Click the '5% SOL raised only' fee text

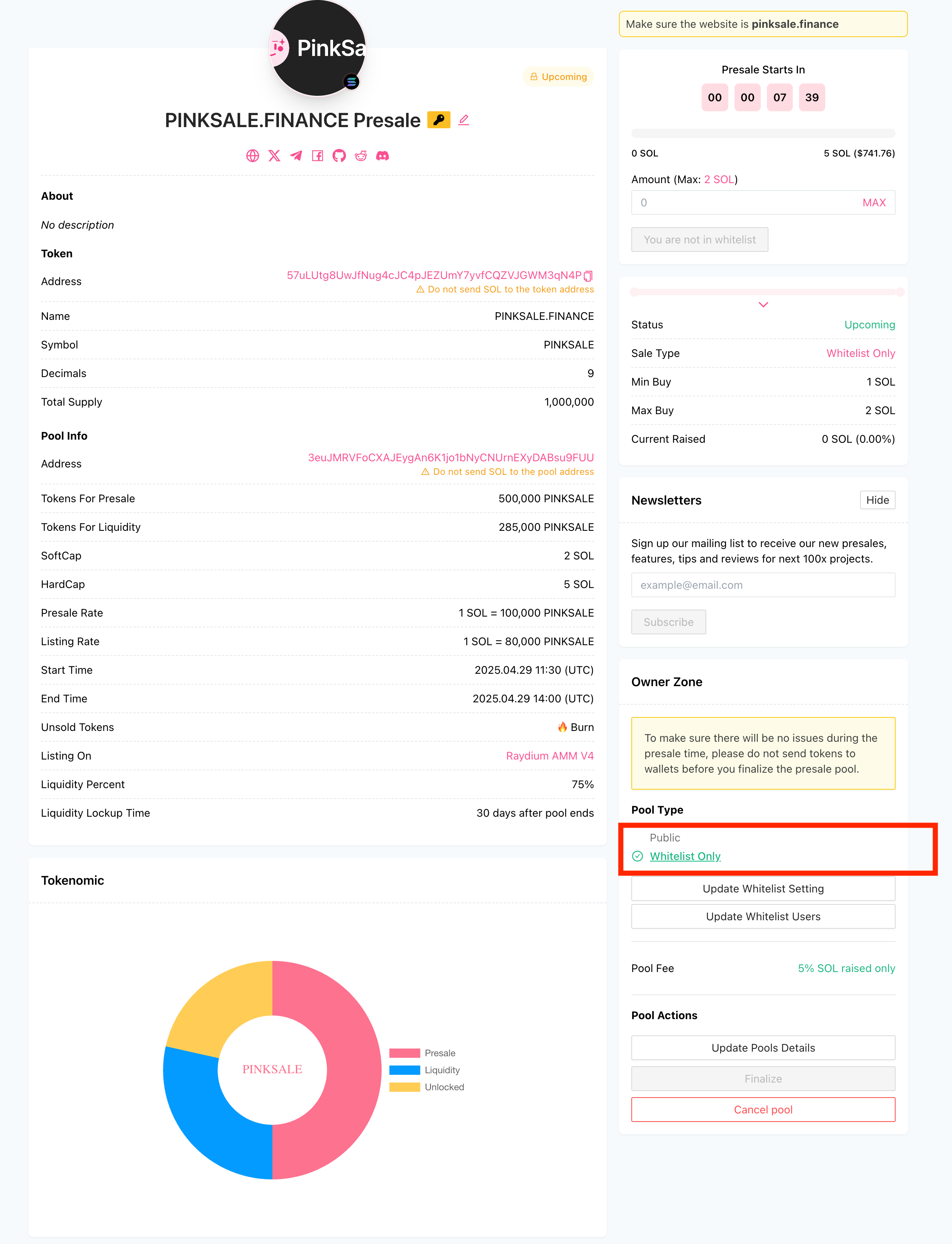pyautogui.click(x=846, y=969)
